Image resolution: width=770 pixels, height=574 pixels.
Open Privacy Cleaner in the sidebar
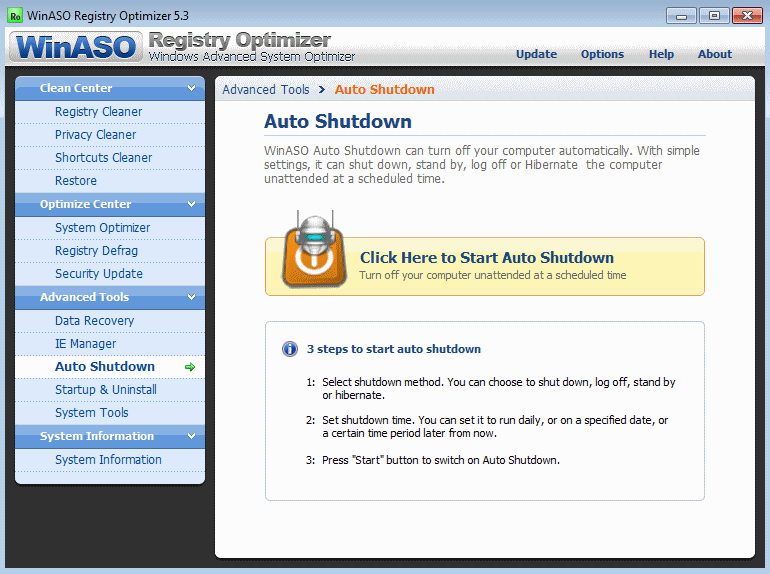pos(110,135)
